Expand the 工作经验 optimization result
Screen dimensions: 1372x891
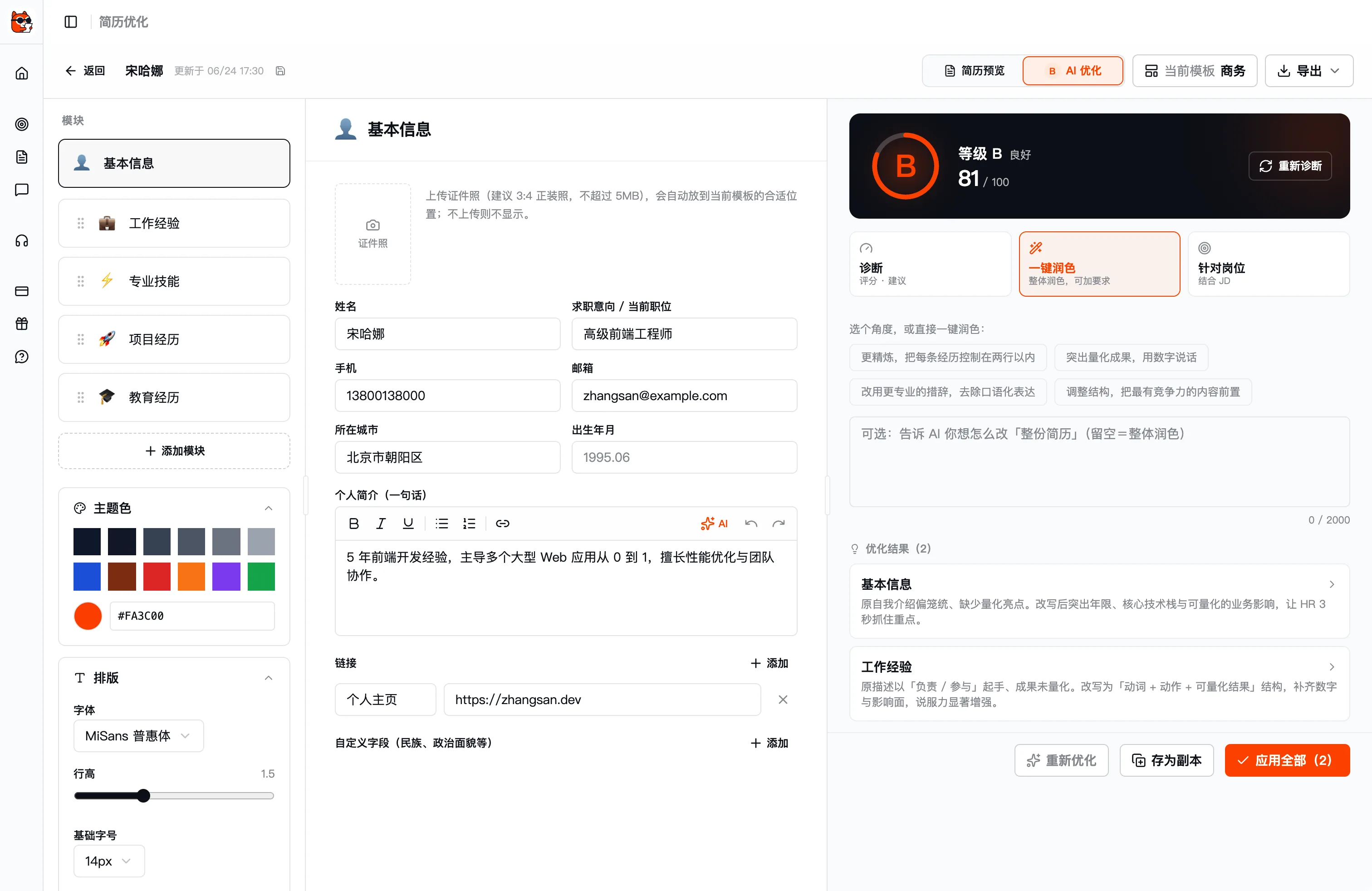click(1099, 683)
